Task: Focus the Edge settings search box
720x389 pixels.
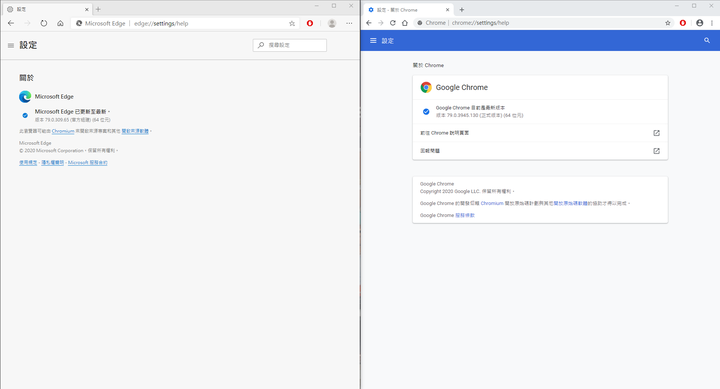Action: point(290,45)
